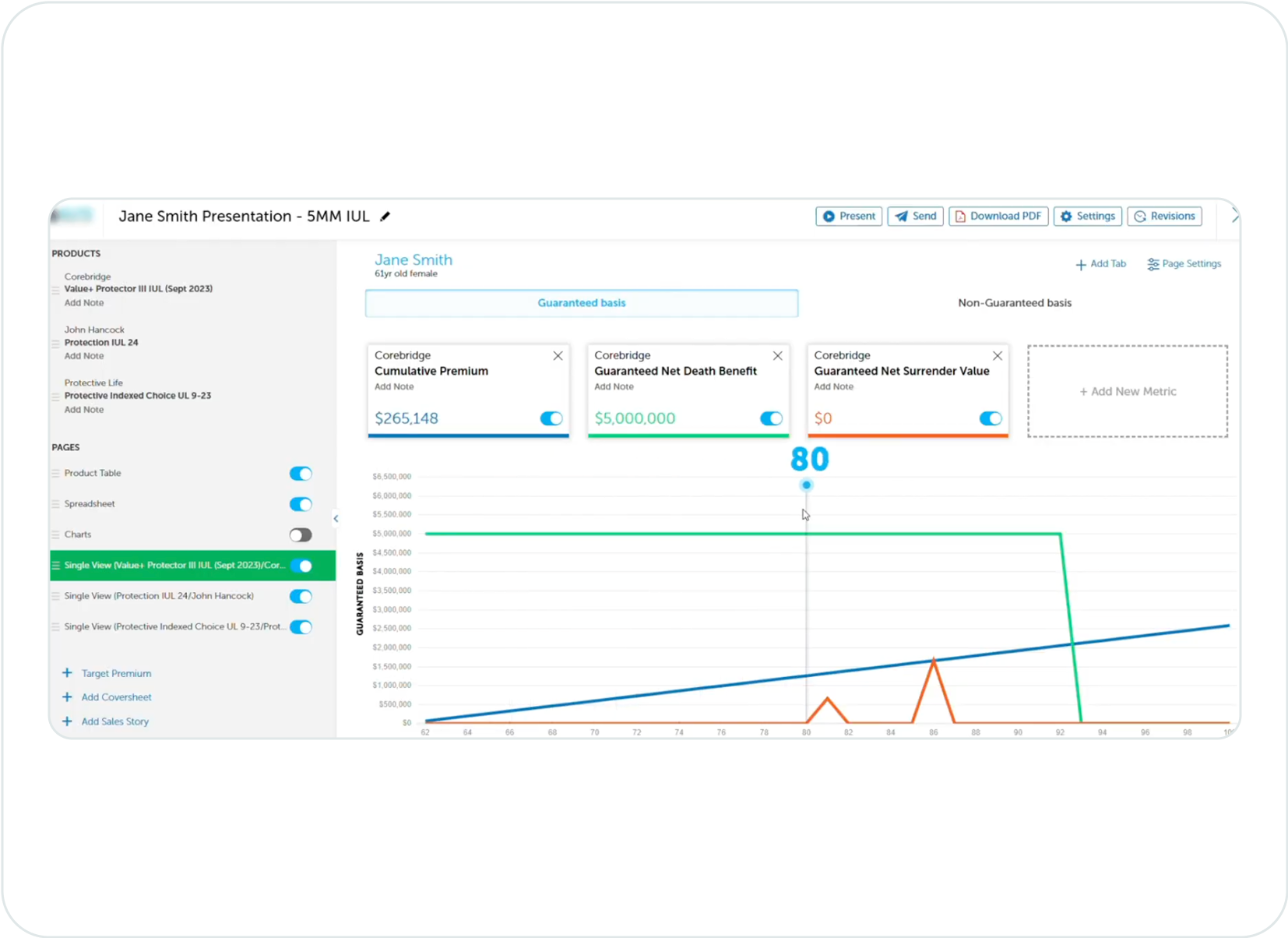This screenshot has width=1288, height=938.
Task: Grab drag handle beside Protection IUL 24 product
Action: (x=55, y=344)
